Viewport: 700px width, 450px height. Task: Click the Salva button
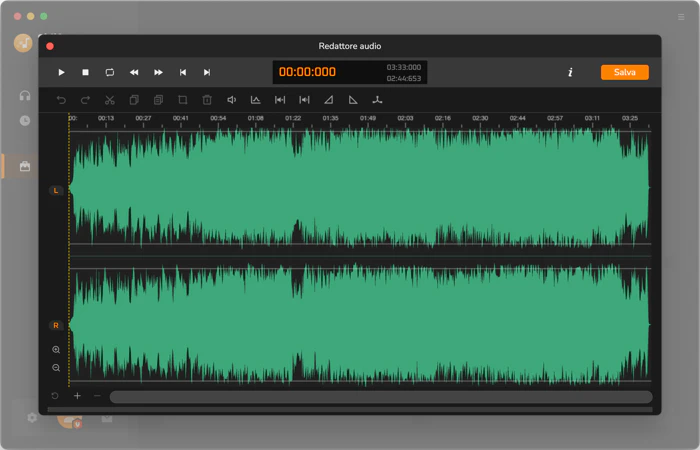pyautogui.click(x=625, y=72)
